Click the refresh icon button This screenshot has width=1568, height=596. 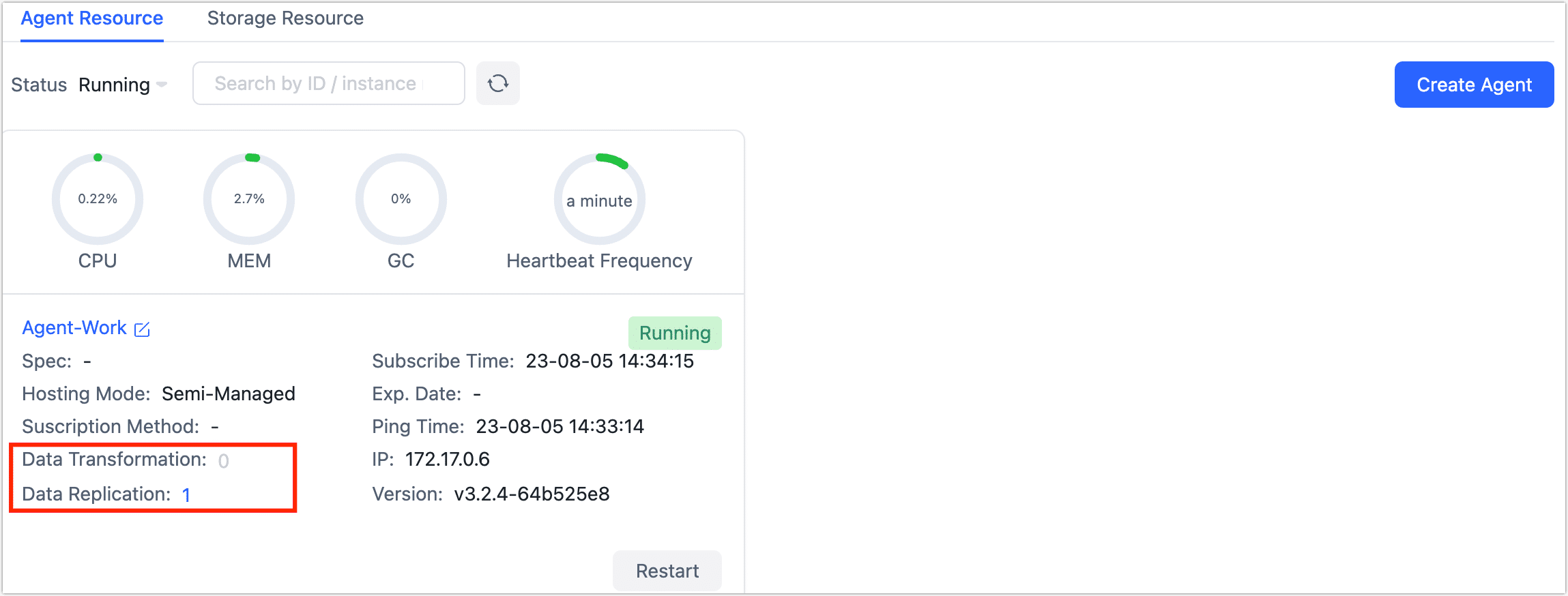click(x=497, y=84)
